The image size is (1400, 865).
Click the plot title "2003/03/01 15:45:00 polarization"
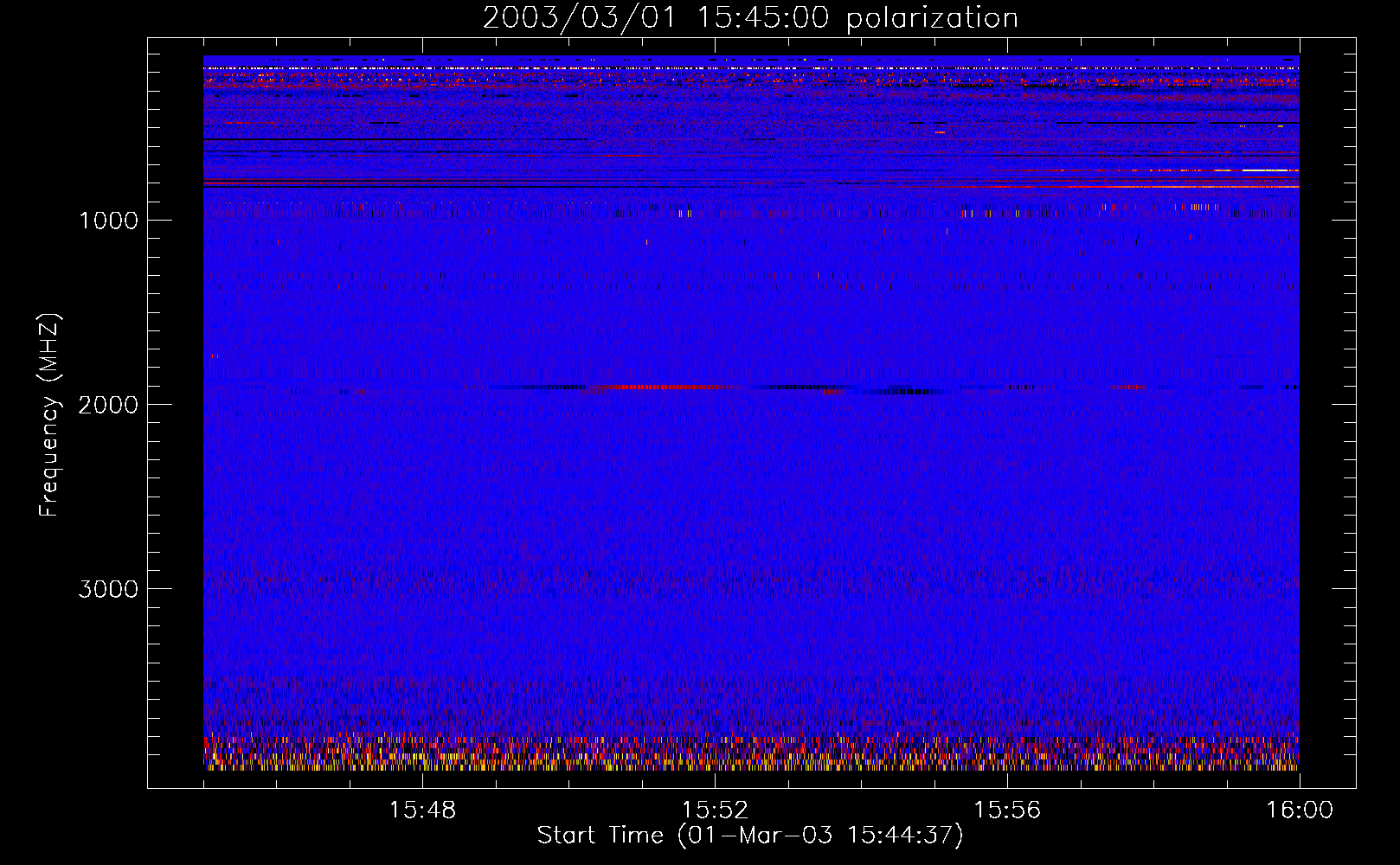tap(749, 18)
